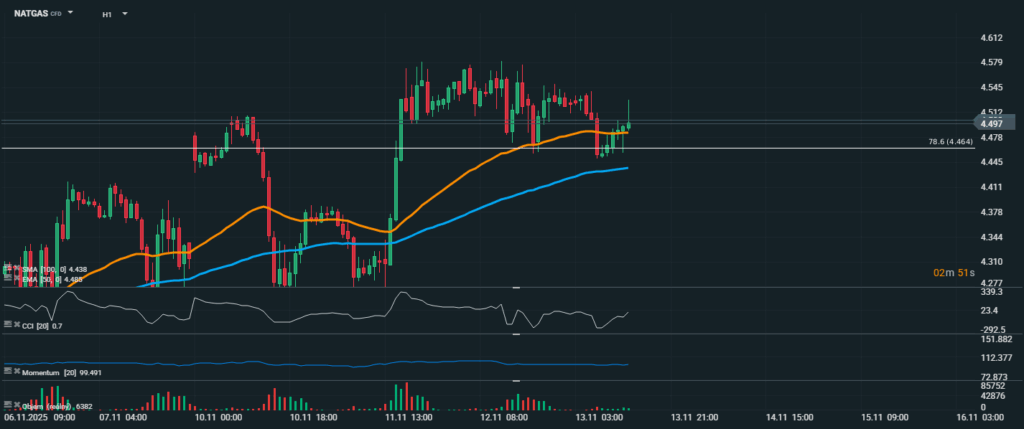Image resolution: width=1024 pixels, height=429 pixels.
Task: Click the resize handle above CCI panel
Action: pos(516,288)
